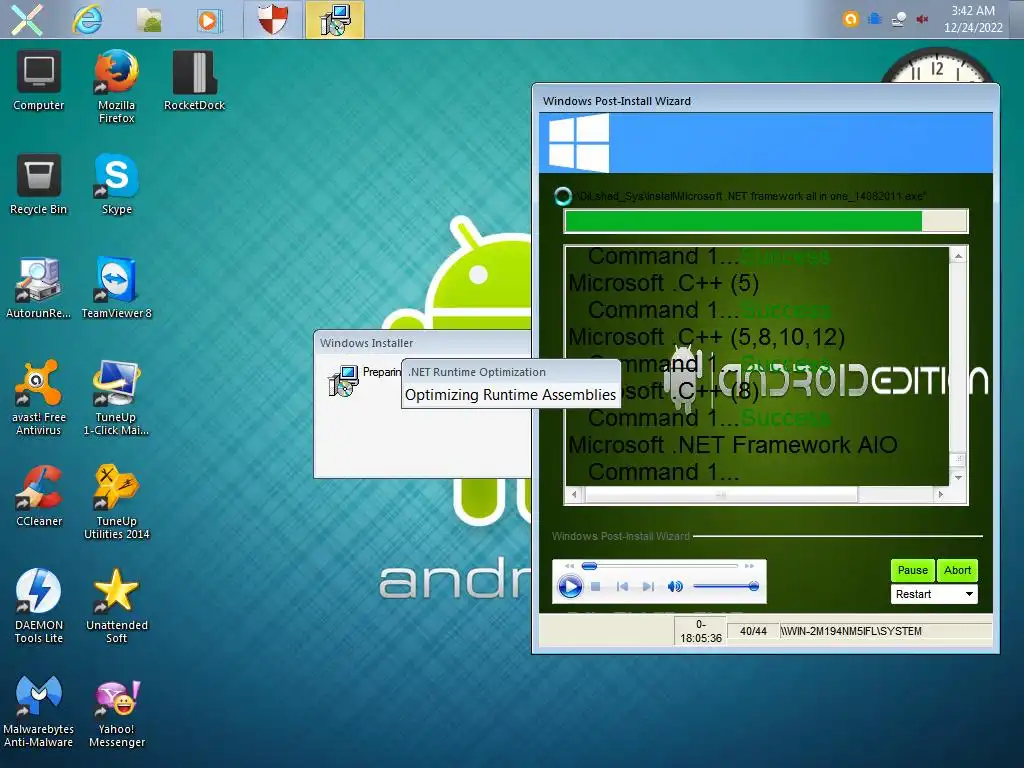The image size is (1024, 768).
Task: Open the AutorunRe... desktop shortcut
Action: coord(39,288)
